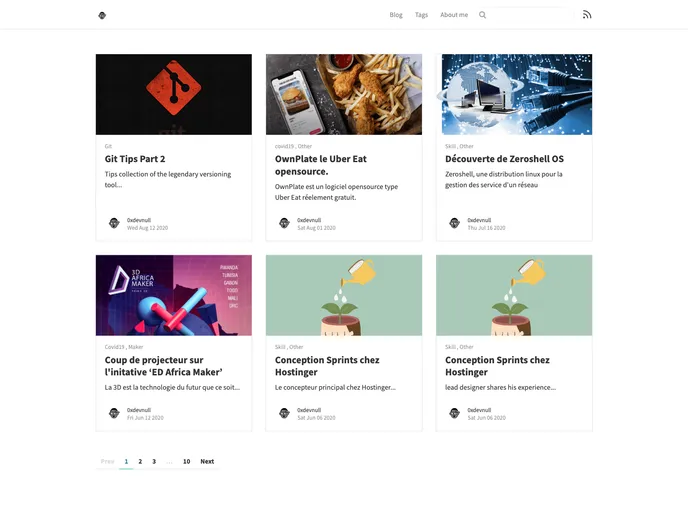Open the Tags menu item
Screen dimensions: 688x512
(421, 15)
